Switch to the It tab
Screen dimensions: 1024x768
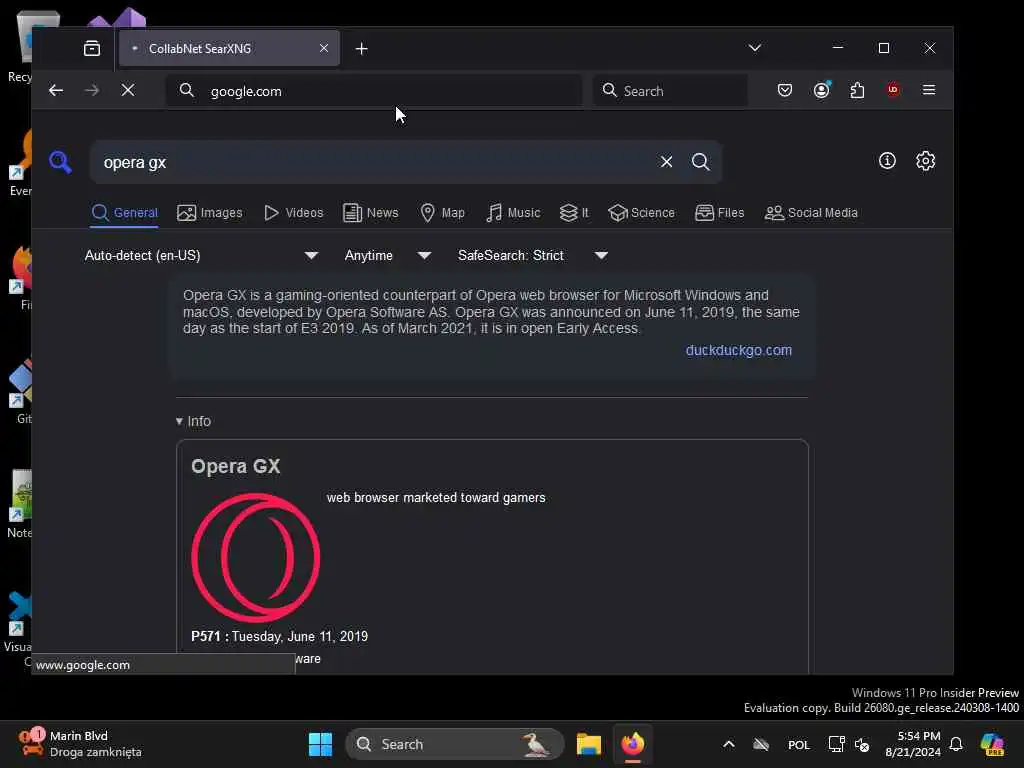(x=574, y=213)
